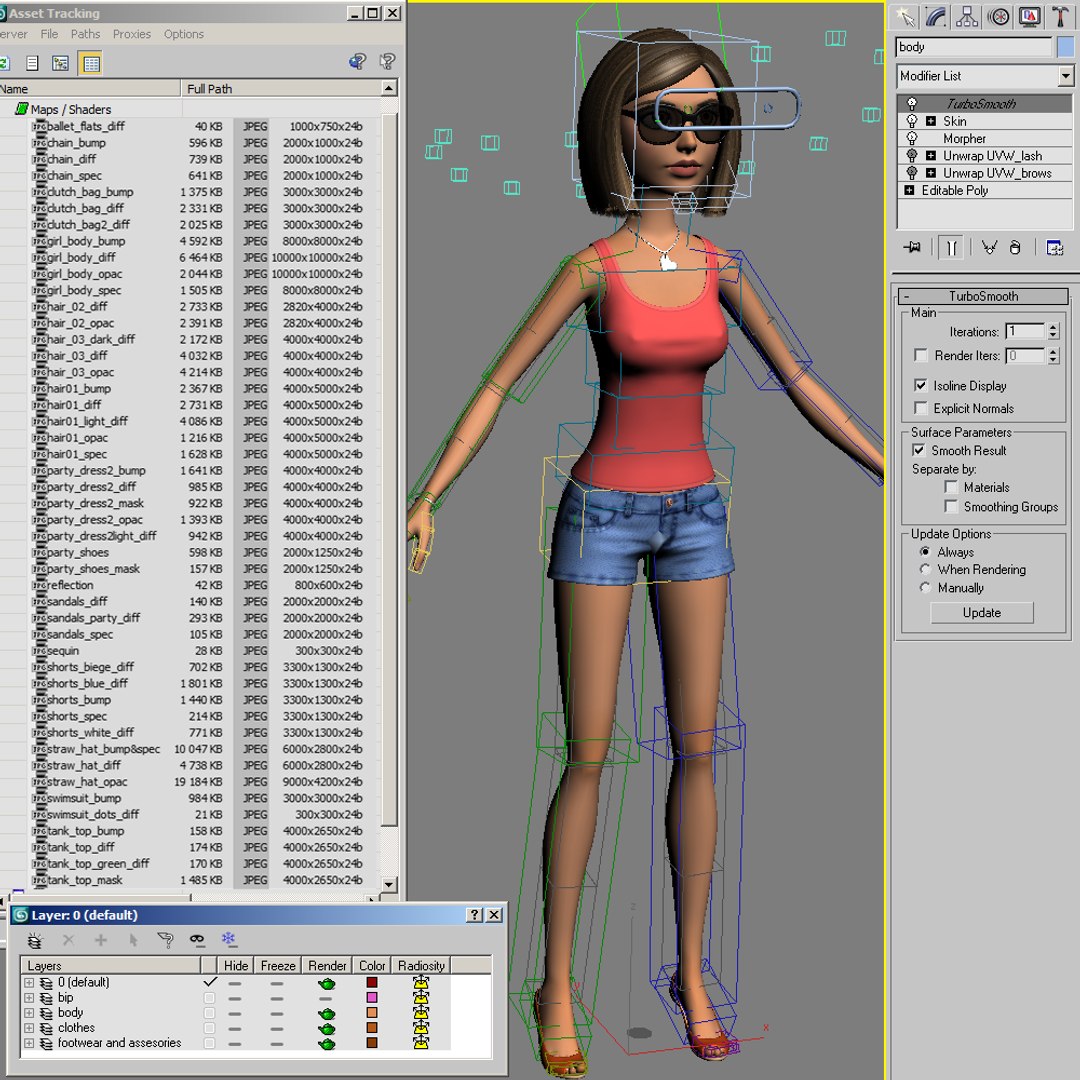Check Smoothing Groups option
The image size is (1080, 1080).
point(951,506)
